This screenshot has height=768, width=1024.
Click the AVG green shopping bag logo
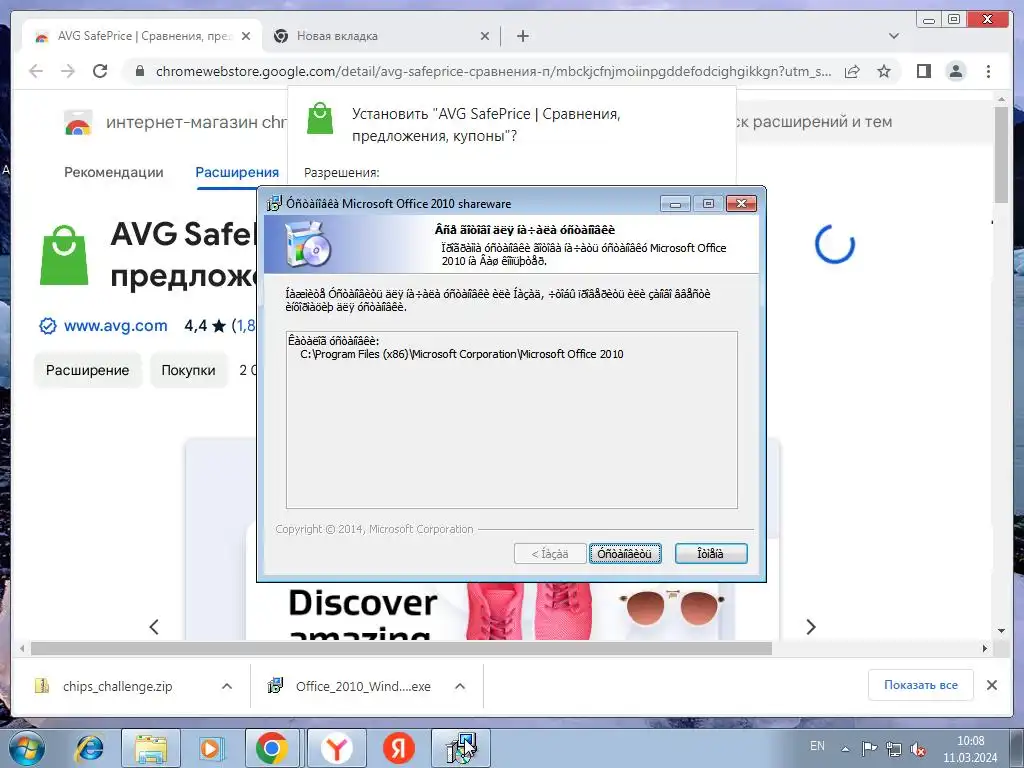coord(64,255)
